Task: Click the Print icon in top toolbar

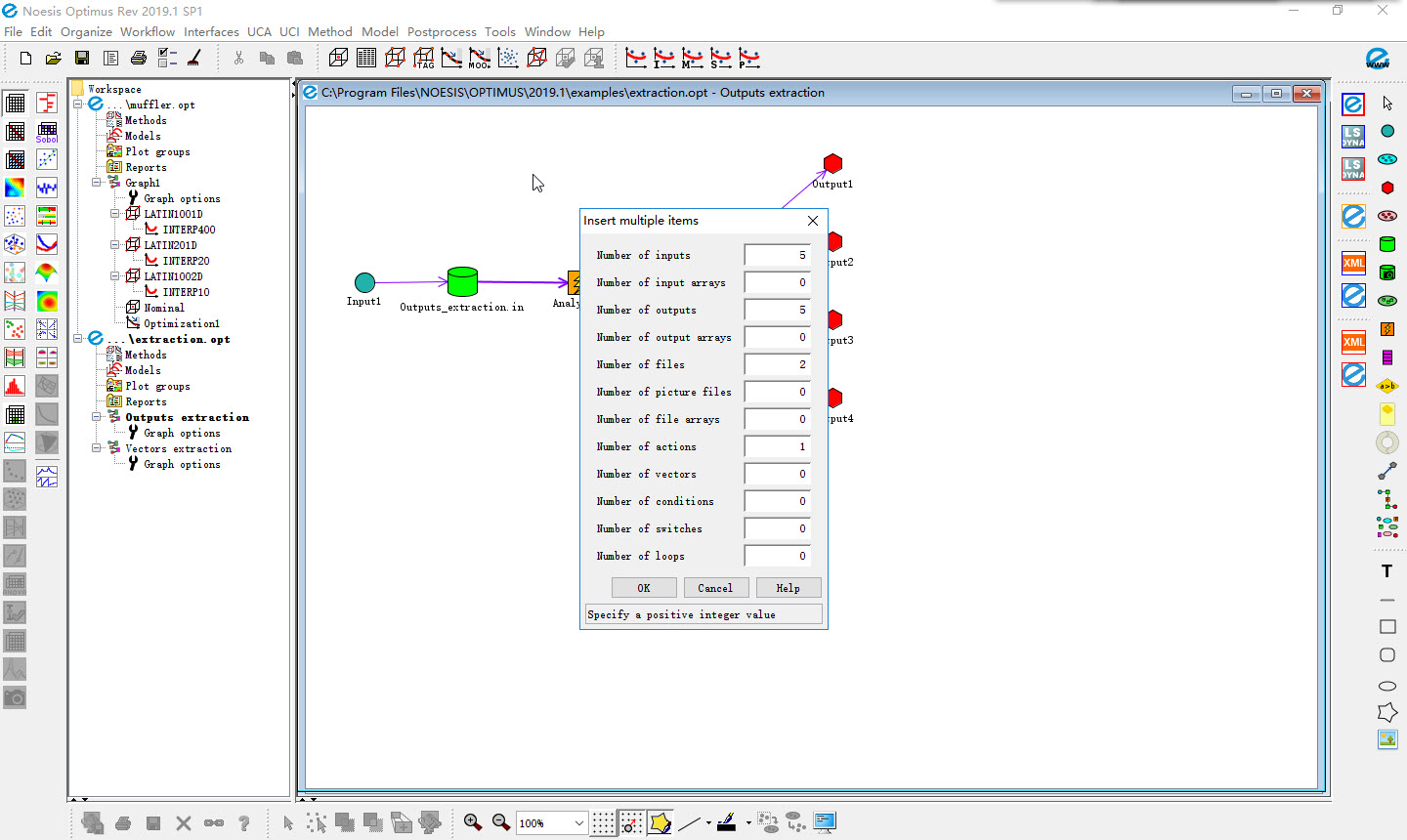Action: (139, 59)
